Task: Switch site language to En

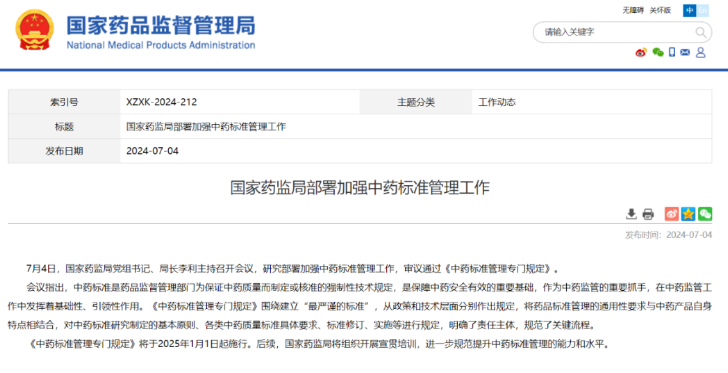Action: 702,10
